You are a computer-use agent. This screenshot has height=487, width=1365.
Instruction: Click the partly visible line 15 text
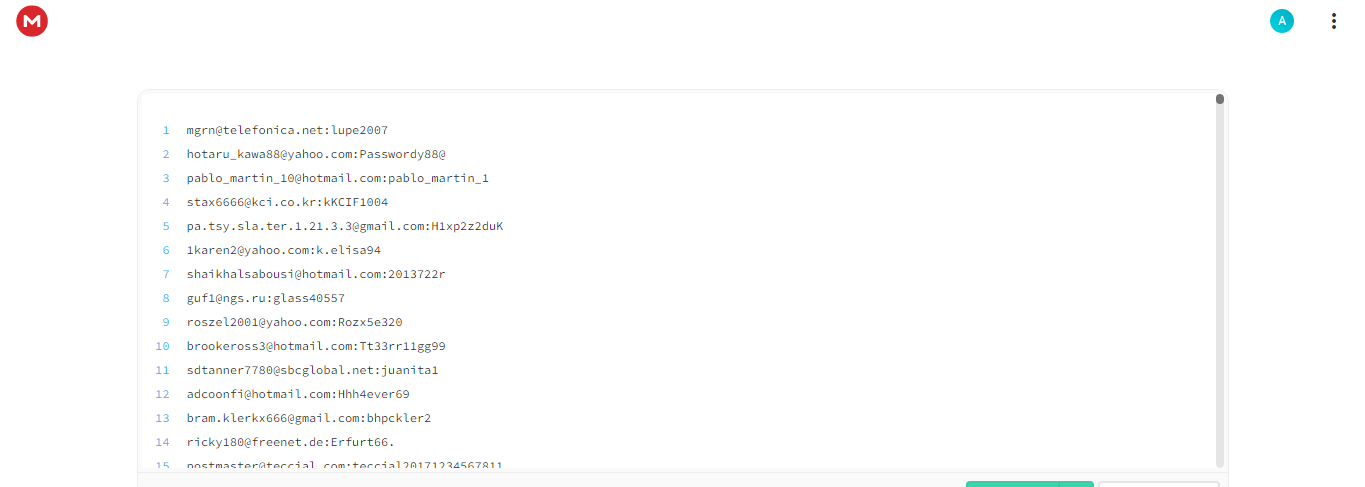[345, 465]
